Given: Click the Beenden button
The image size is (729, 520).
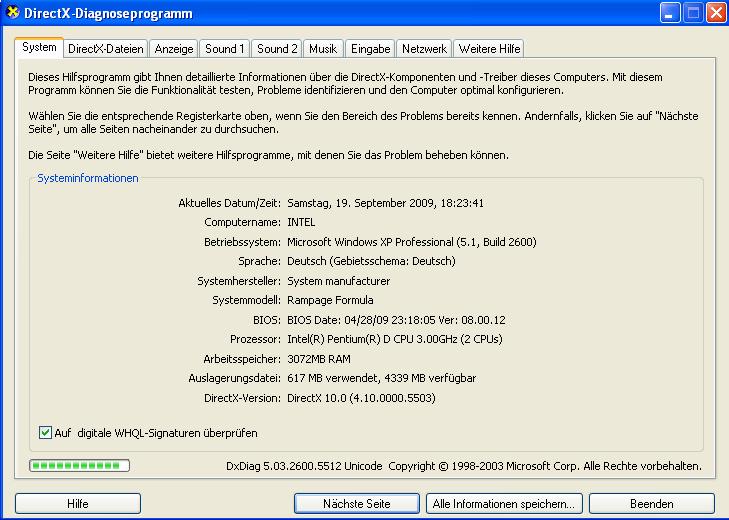Looking at the screenshot, I should (651, 503).
